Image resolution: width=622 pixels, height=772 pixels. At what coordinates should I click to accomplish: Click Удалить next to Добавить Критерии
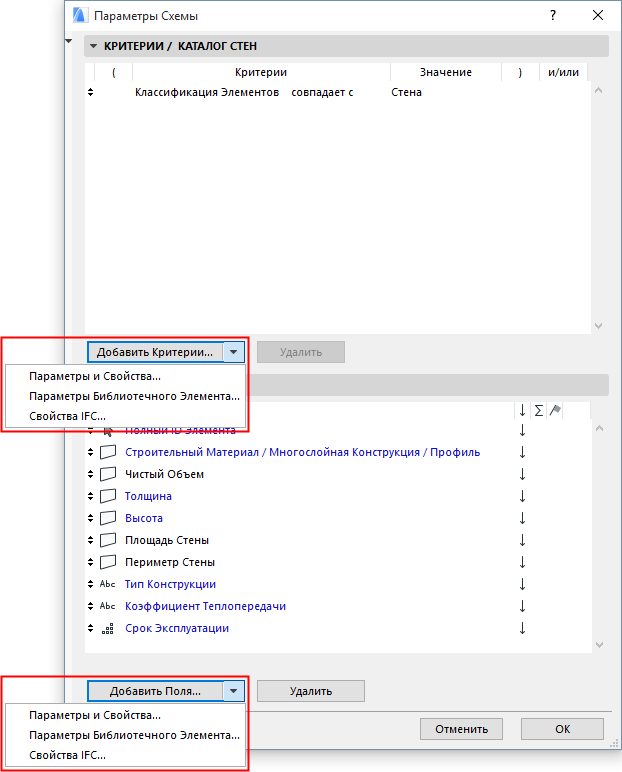(301, 352)
